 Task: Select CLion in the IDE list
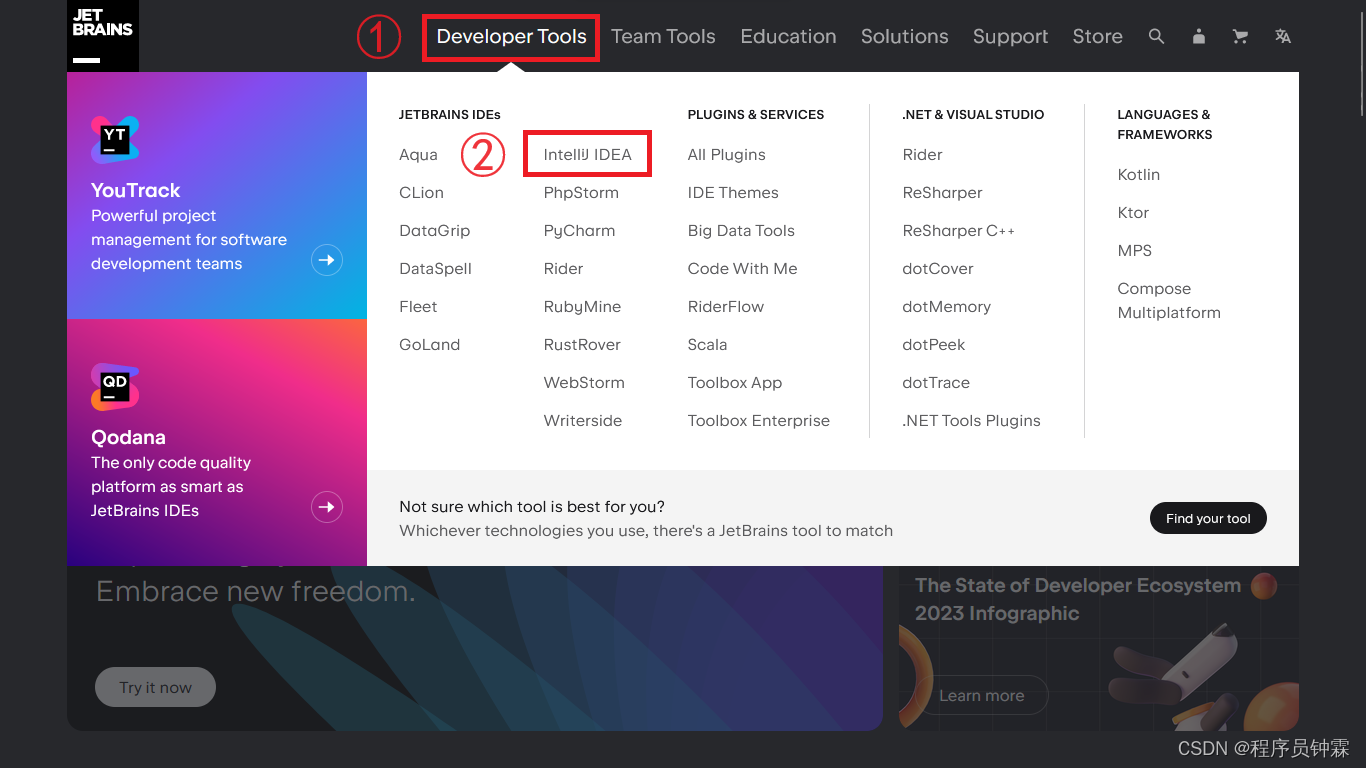coord(421,193)
